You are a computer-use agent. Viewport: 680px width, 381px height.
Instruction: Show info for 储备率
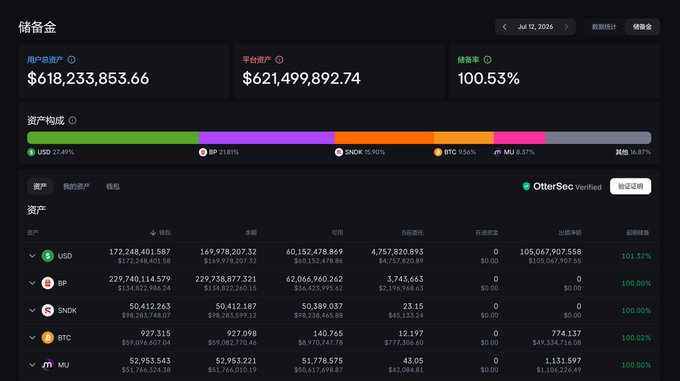point(487,60)
